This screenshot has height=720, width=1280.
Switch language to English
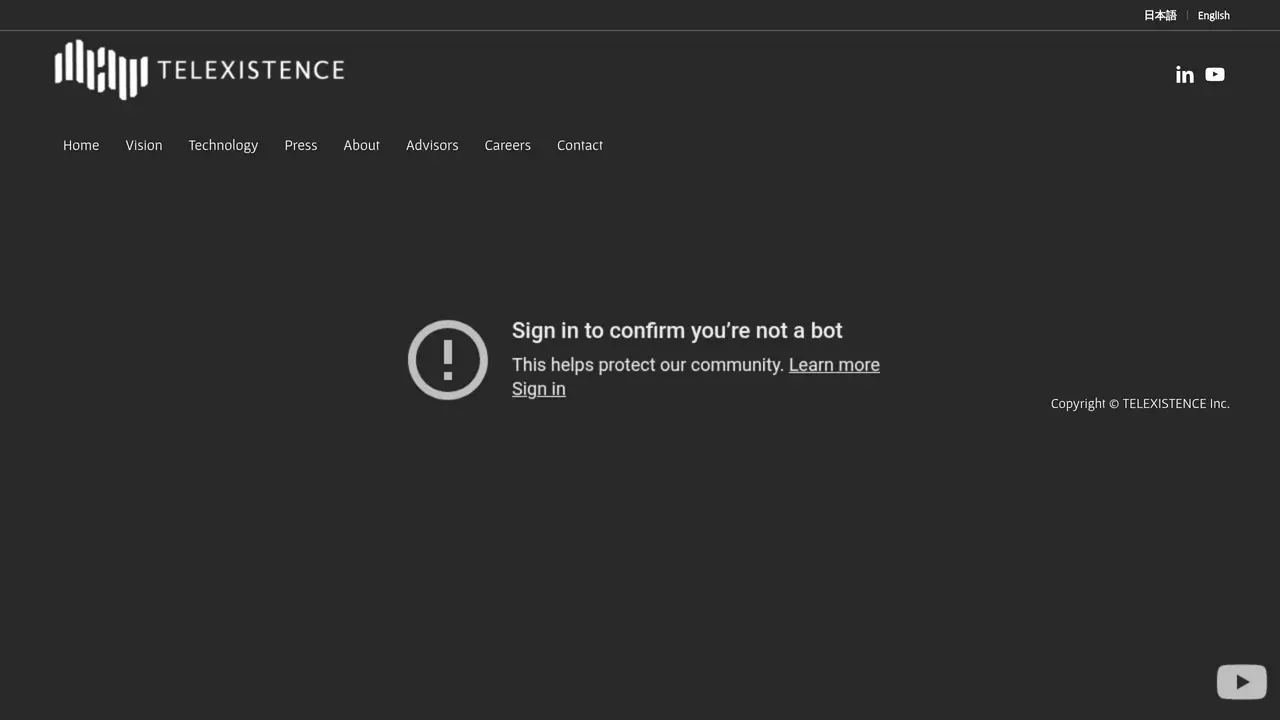[1214, 15]
